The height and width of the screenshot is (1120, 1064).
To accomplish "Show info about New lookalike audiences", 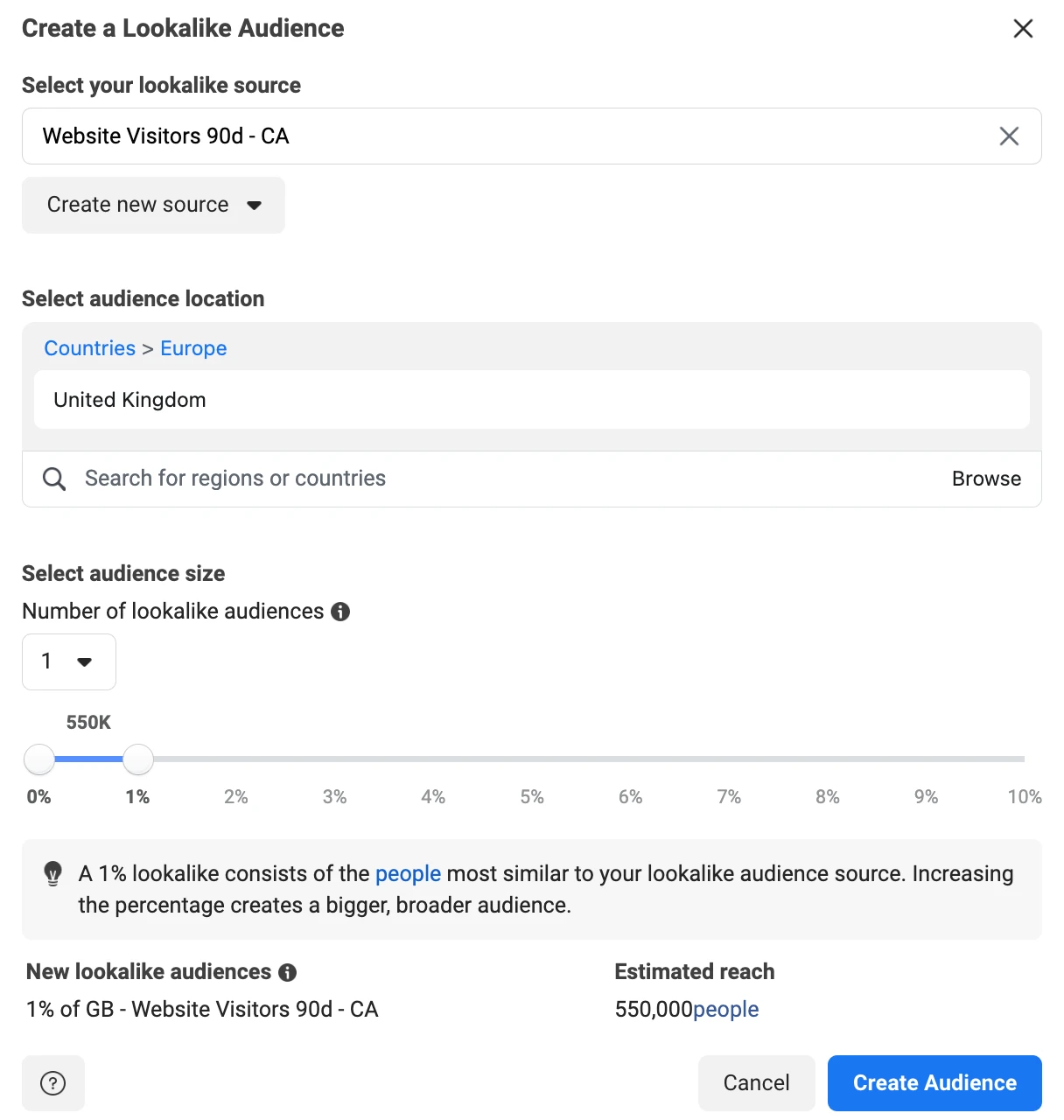I will [x=287, y=972].
